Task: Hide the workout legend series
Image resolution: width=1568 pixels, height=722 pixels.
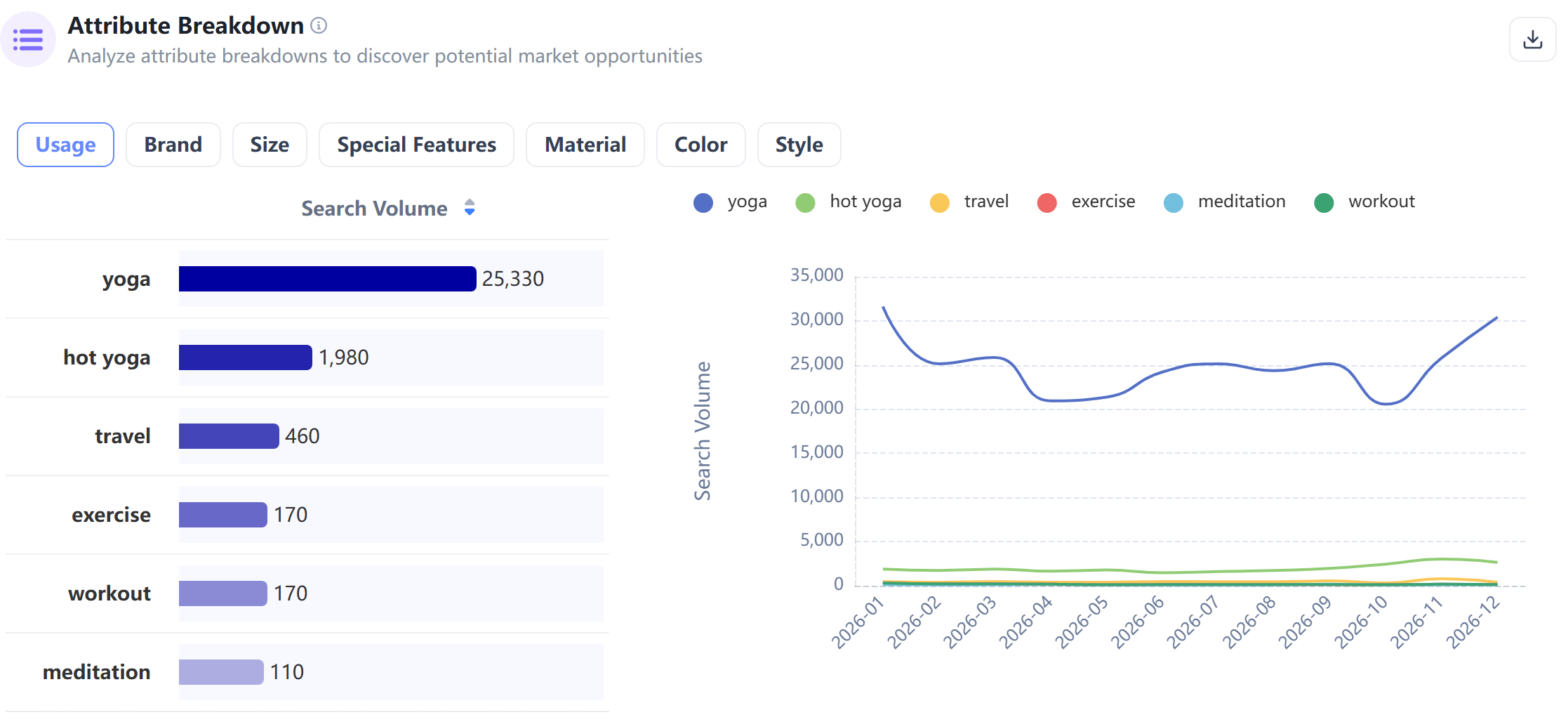Action: 1364,202
